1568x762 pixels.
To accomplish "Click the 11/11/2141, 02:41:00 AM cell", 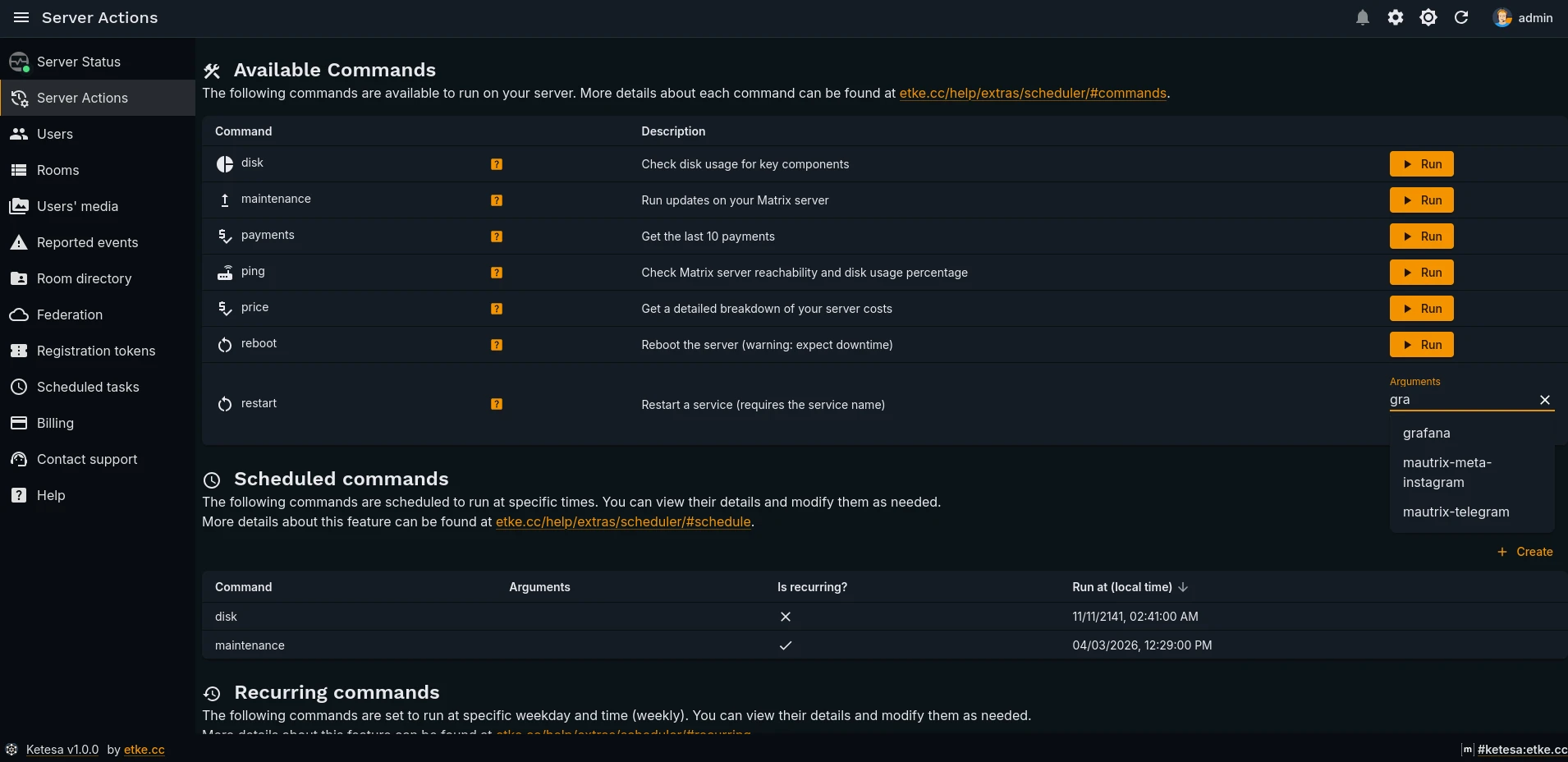I will [1135, 617].
